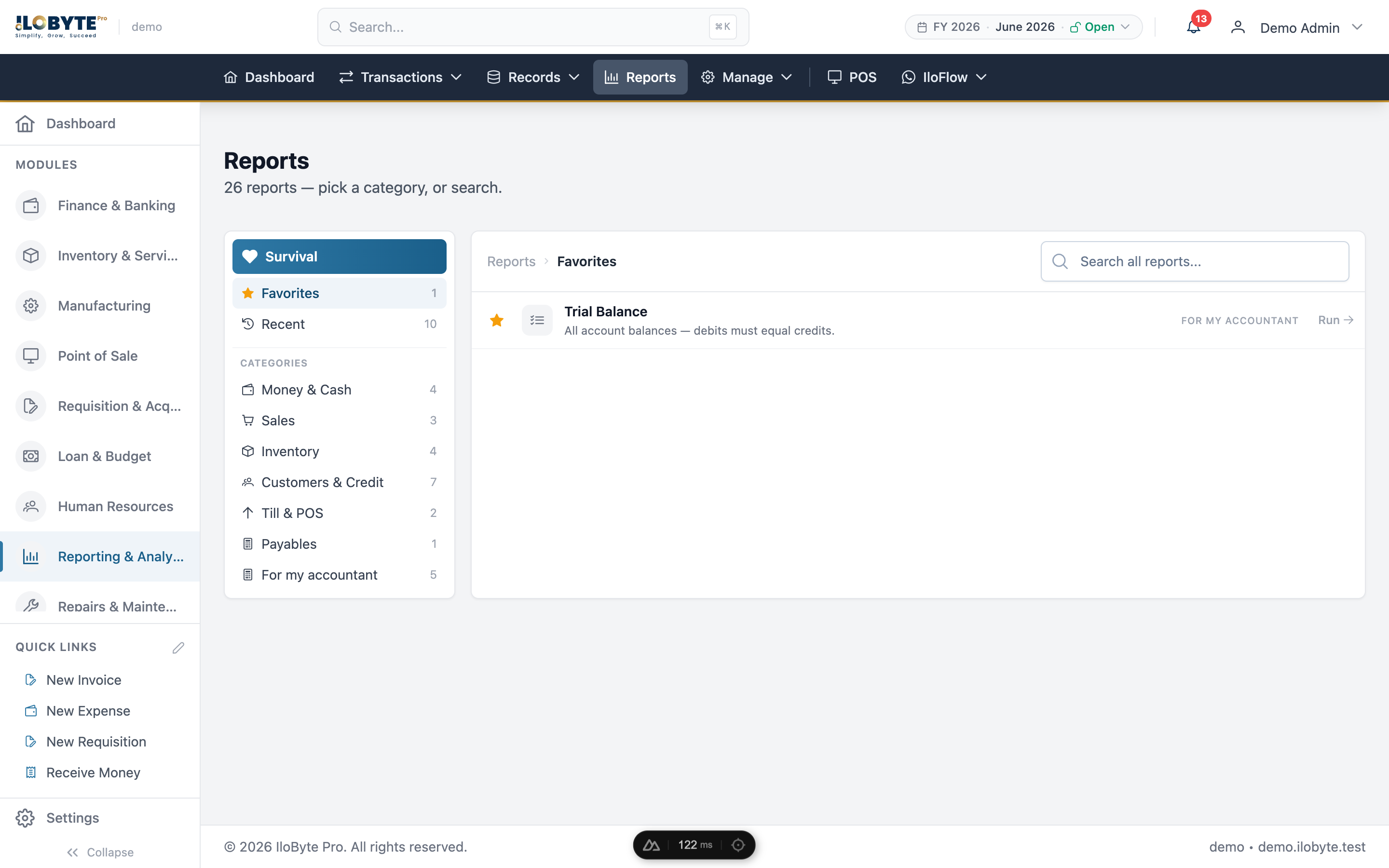Click the Manufacturing gear icon
Screen dimensions: 1389x868
click(x=30, y=305)
